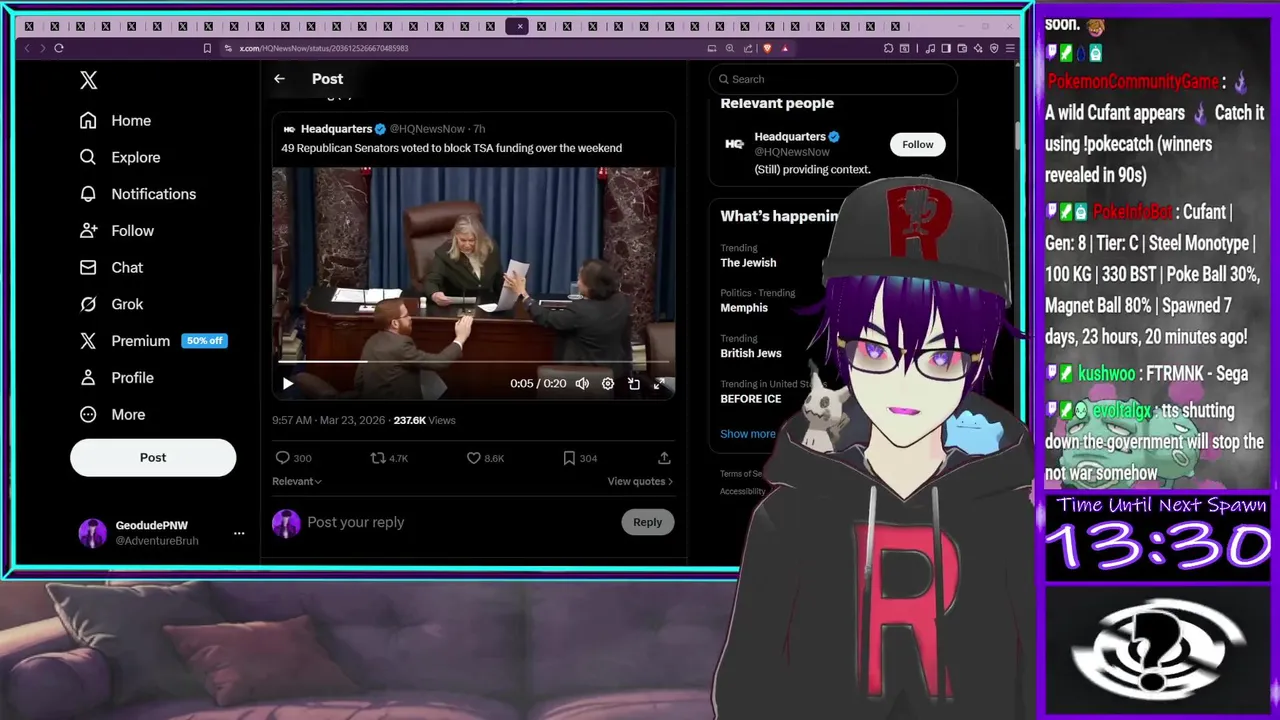Mute the video with the speaker icon
1280x720 pixels.
(582, 383)
